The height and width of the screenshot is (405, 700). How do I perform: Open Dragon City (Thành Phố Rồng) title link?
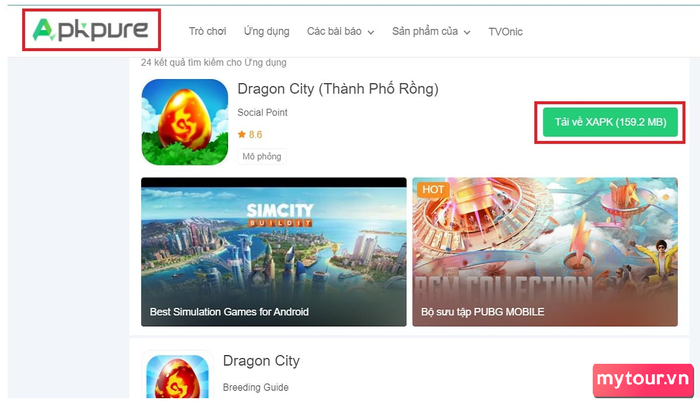pyautogui.click(x=338, y=88)
